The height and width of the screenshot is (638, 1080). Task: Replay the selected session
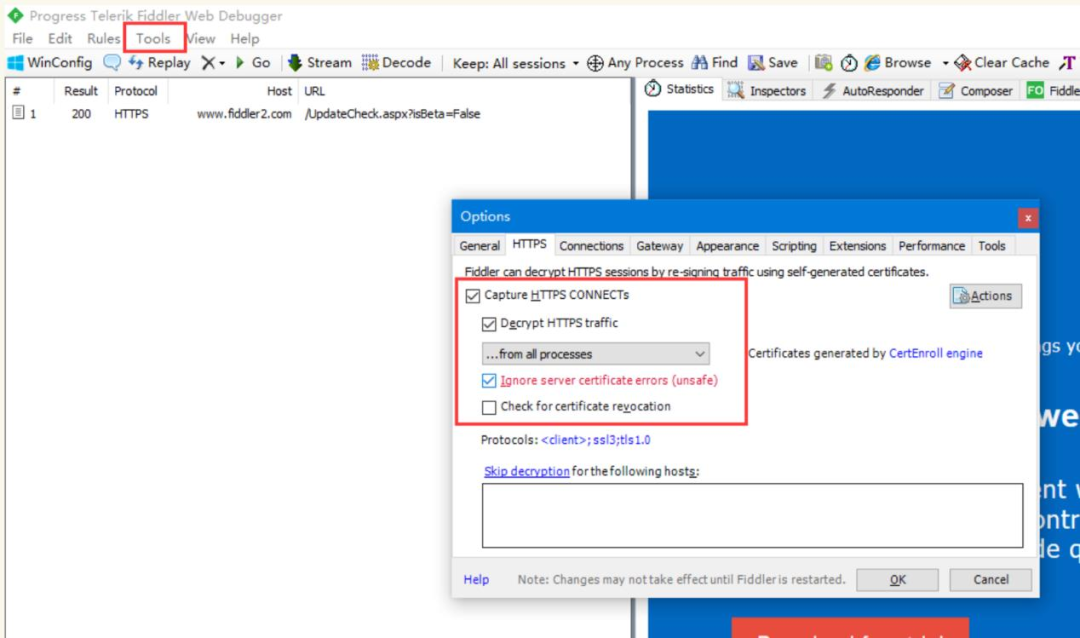click(159, 63)
